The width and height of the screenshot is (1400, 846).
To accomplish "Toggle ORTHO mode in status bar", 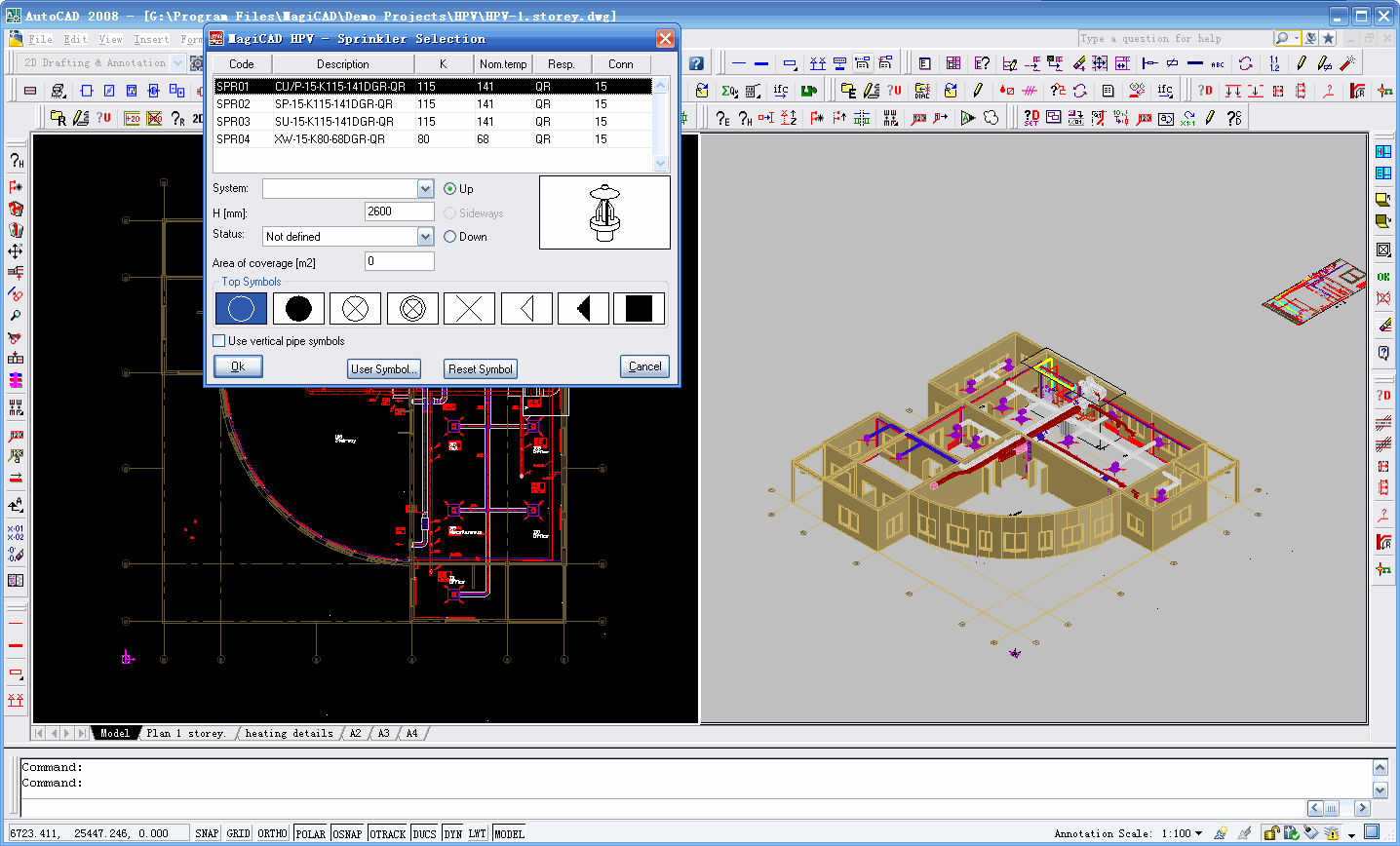I will [x=272, y=833].
